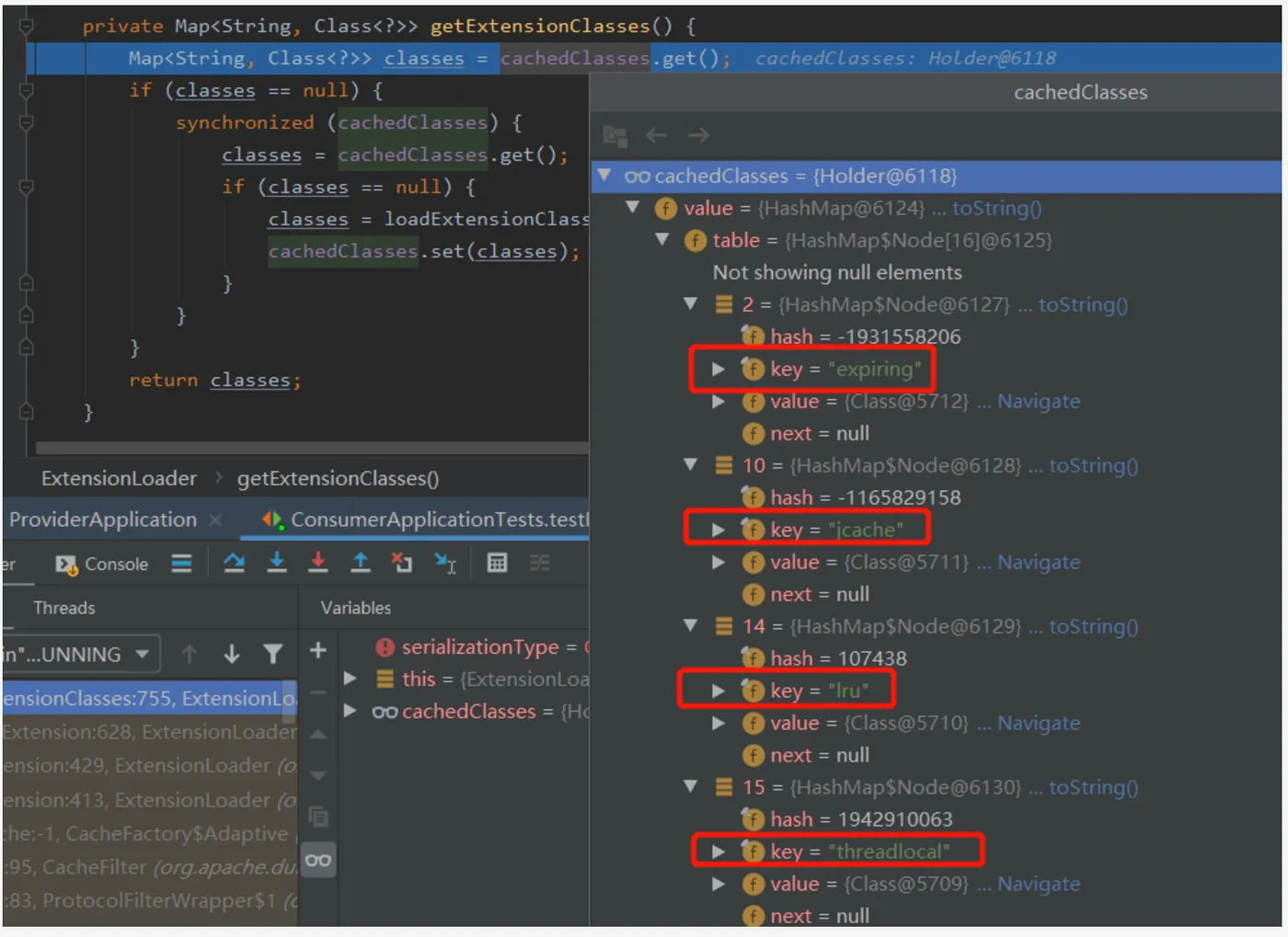Viewport: 1288px width, 937px height.
Task: Expand the key = "expiring" entry
Action: tap(719, 369)
